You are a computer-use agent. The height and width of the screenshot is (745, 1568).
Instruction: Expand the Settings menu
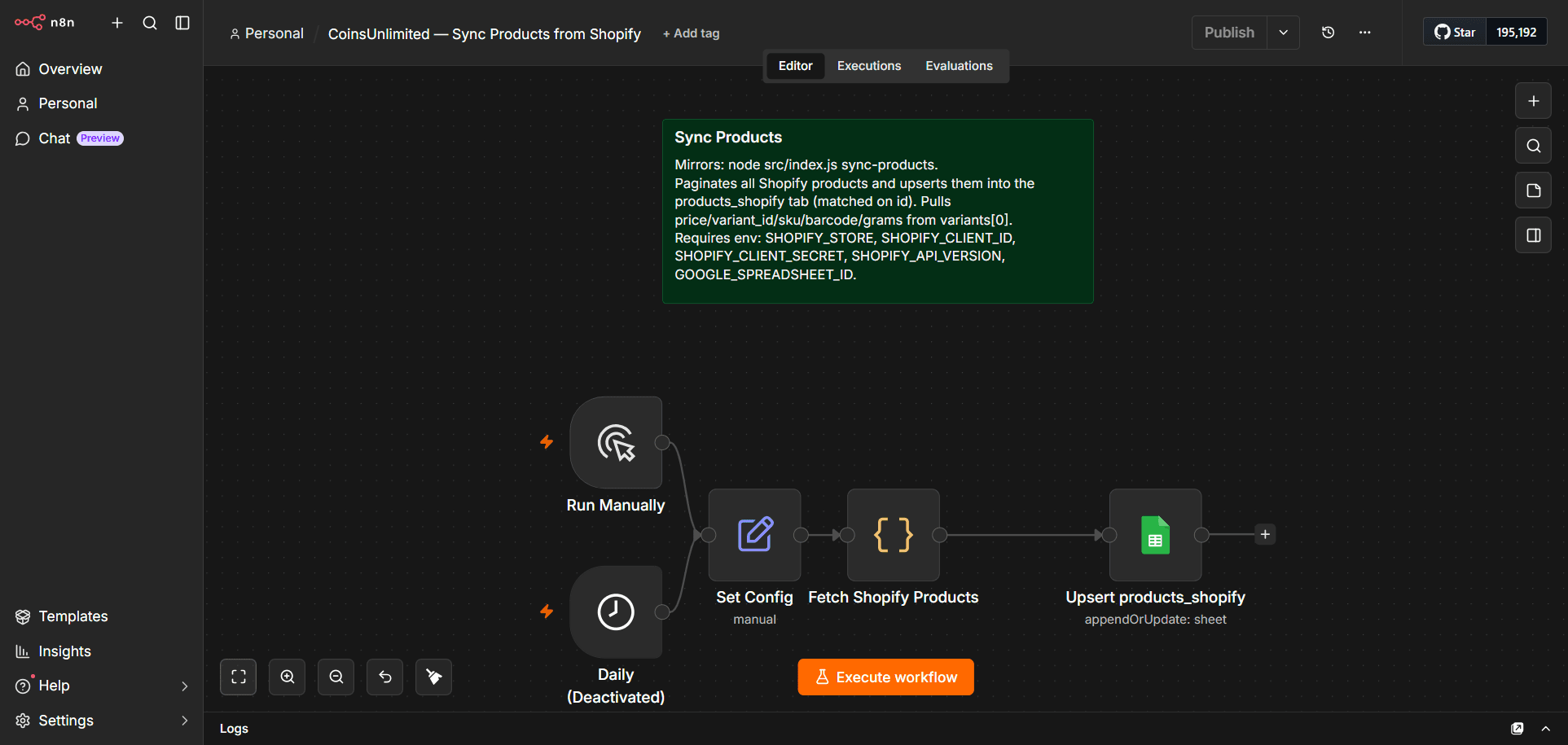coord(101,721)
